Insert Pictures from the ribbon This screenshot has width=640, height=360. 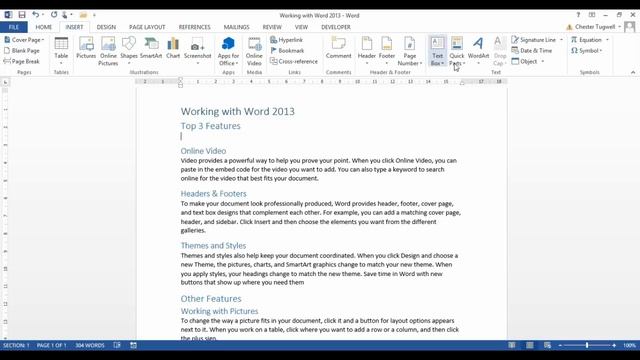pyautogui.click(x=86, y=48)
